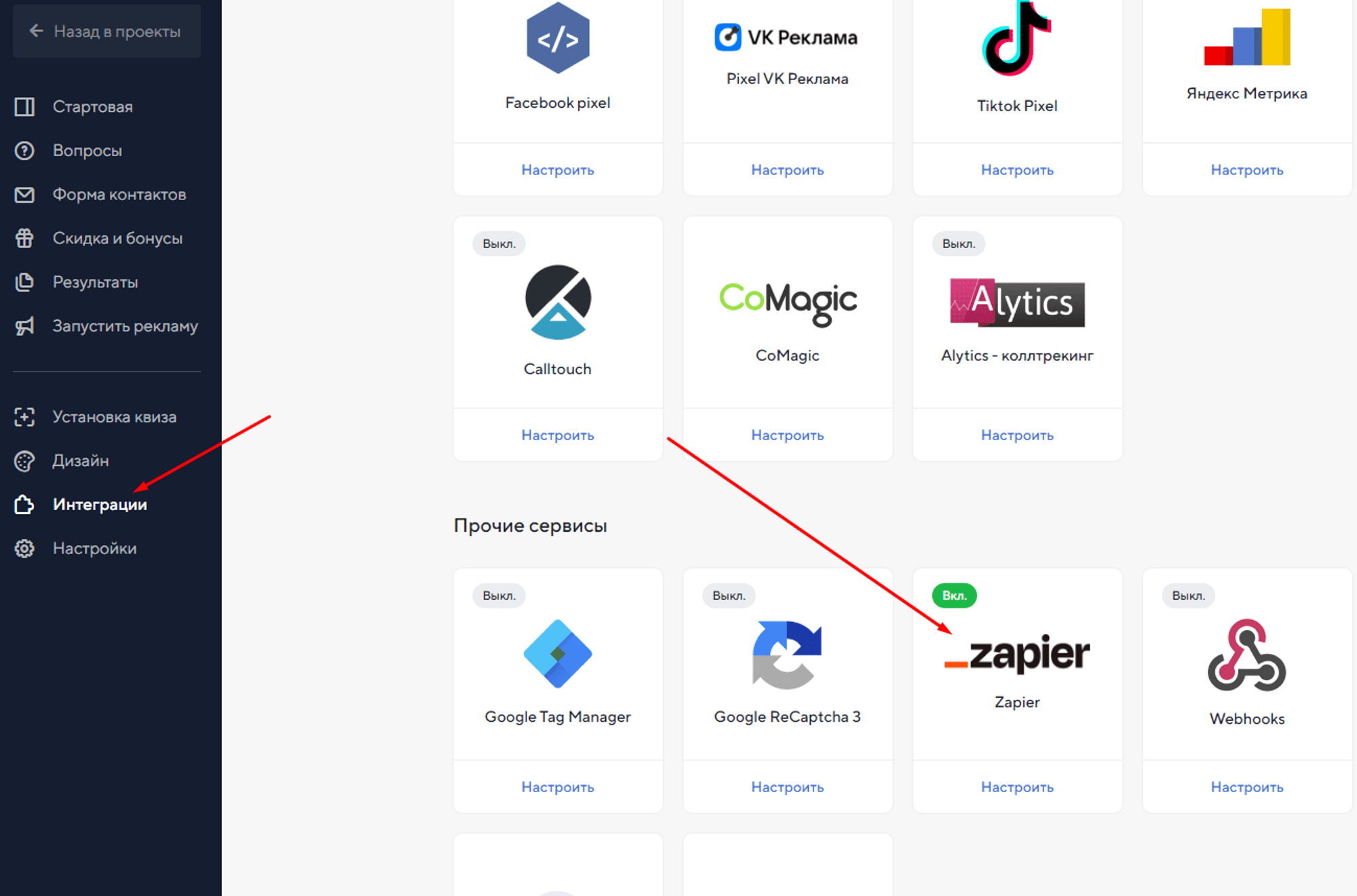Click Настроить under Calltouch
Viewport: 1357px width, 896px height.
point(558,435)
